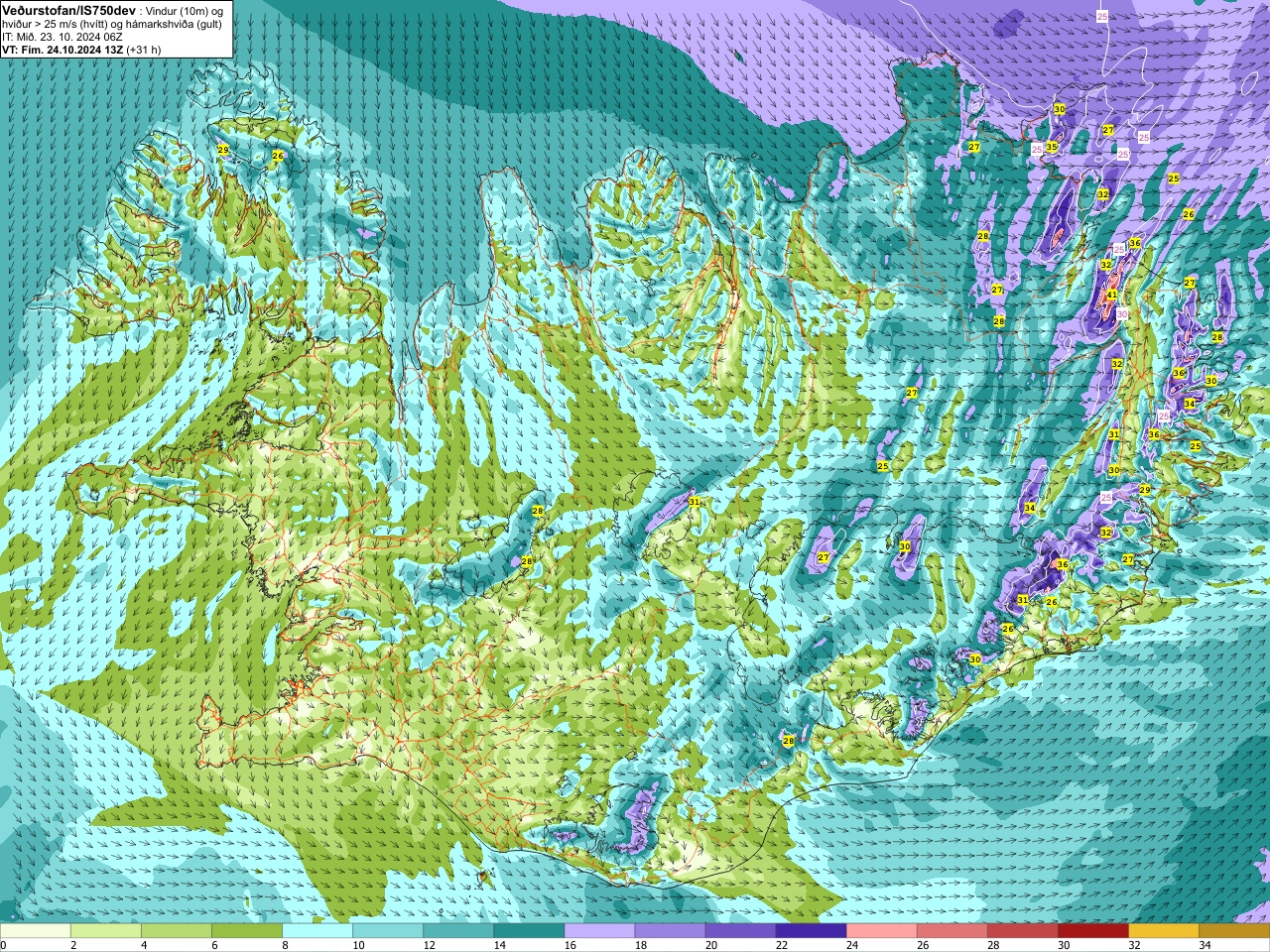Click the 12–14 m/s teal legend swatch
1270x952 pixels.
[458, 931]
